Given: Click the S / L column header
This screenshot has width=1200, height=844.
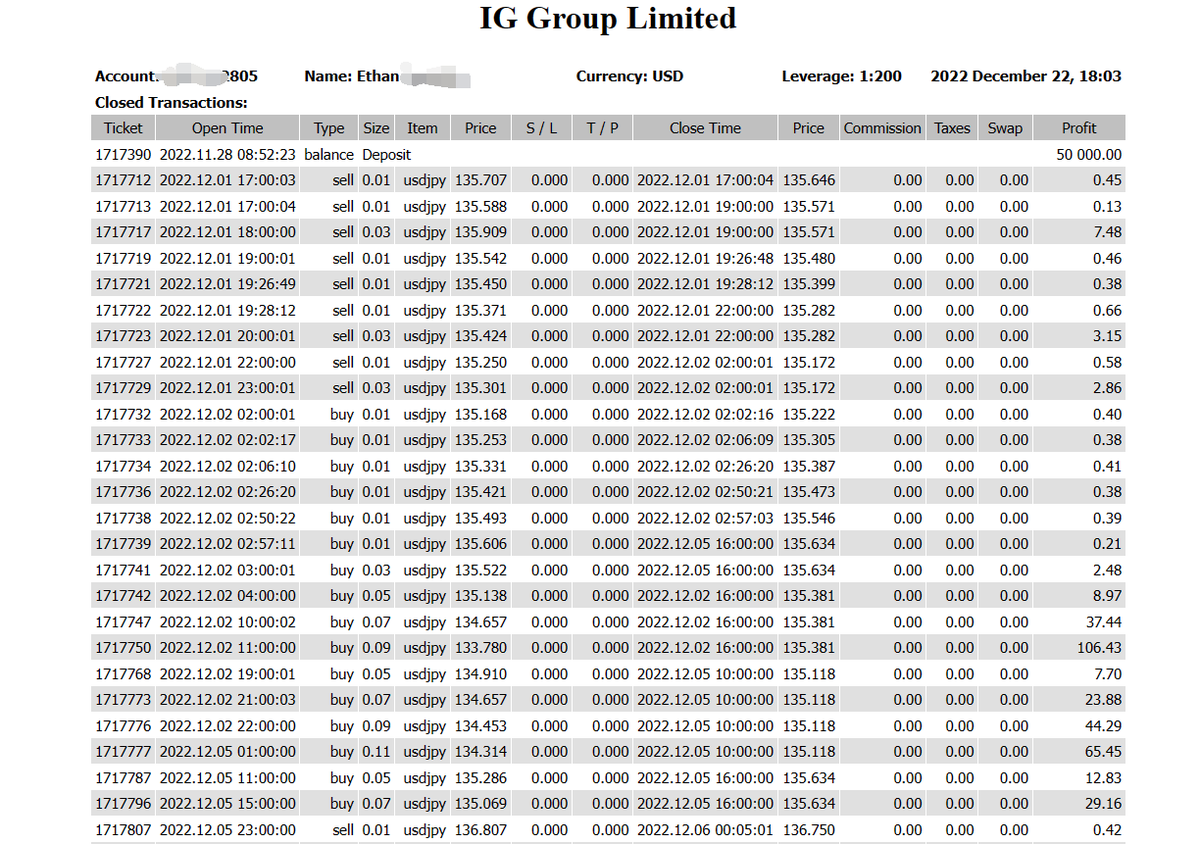Looking at the screenshot, I should [x=541, y=128].
